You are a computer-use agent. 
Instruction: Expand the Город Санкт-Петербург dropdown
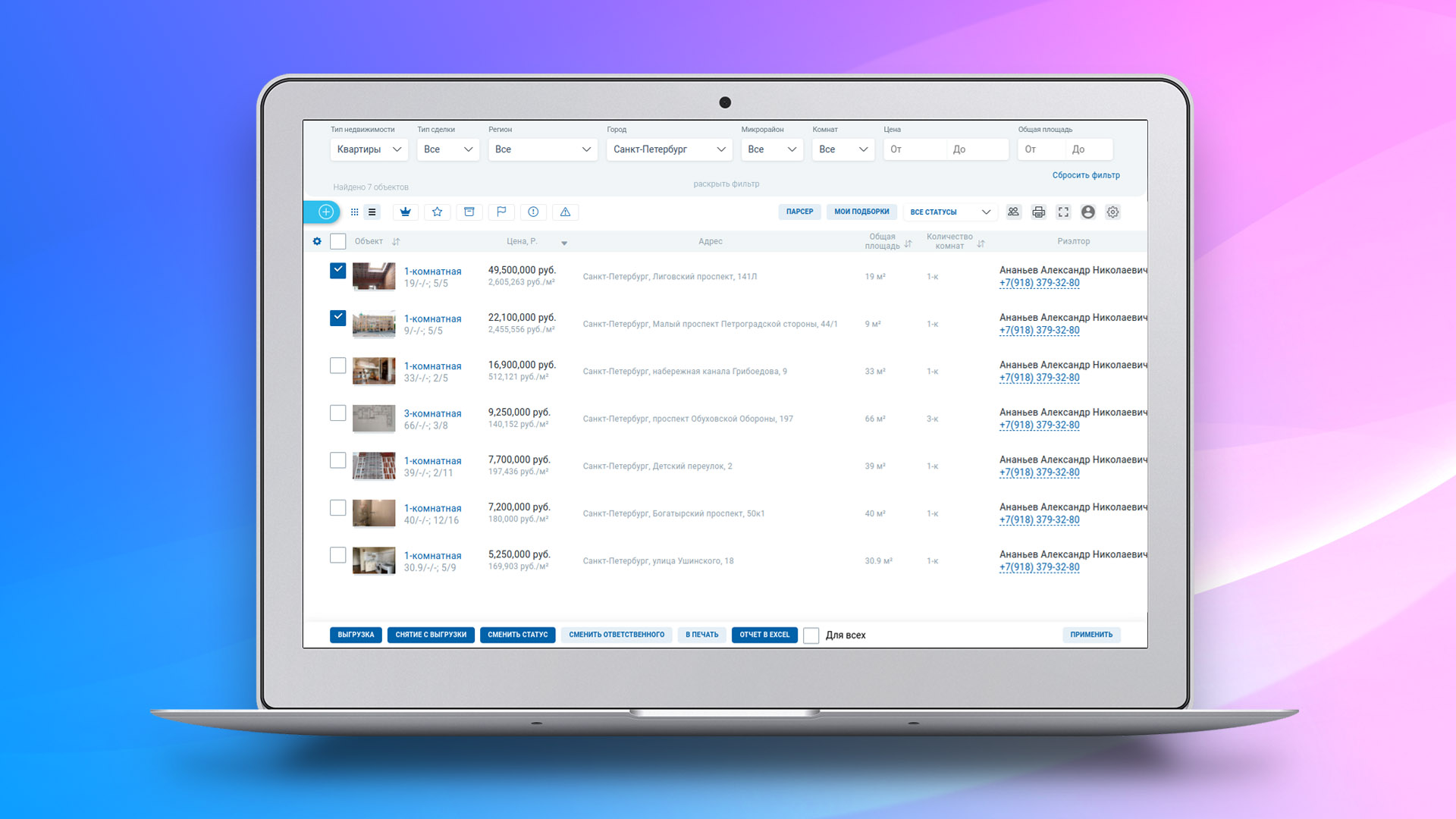click(668, 149)
